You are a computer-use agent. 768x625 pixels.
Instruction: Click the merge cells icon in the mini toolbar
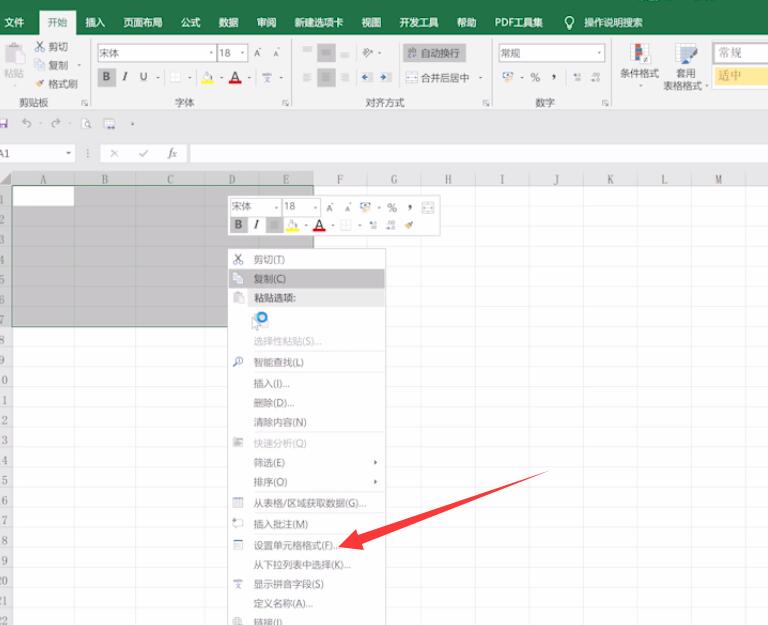pyautogui.click(x=428, y=207)
